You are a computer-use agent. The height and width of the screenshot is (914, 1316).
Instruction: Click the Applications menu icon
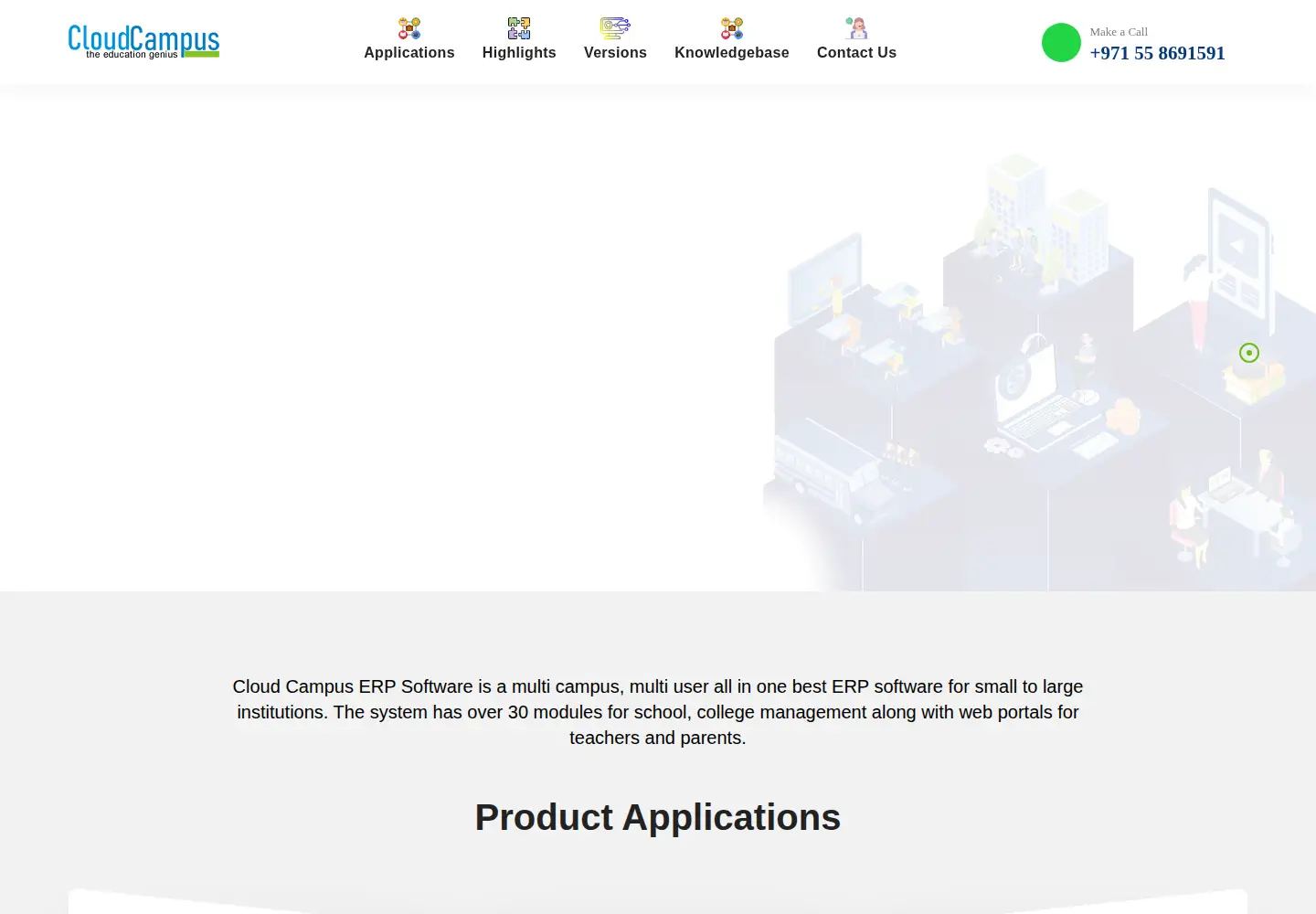409,28
